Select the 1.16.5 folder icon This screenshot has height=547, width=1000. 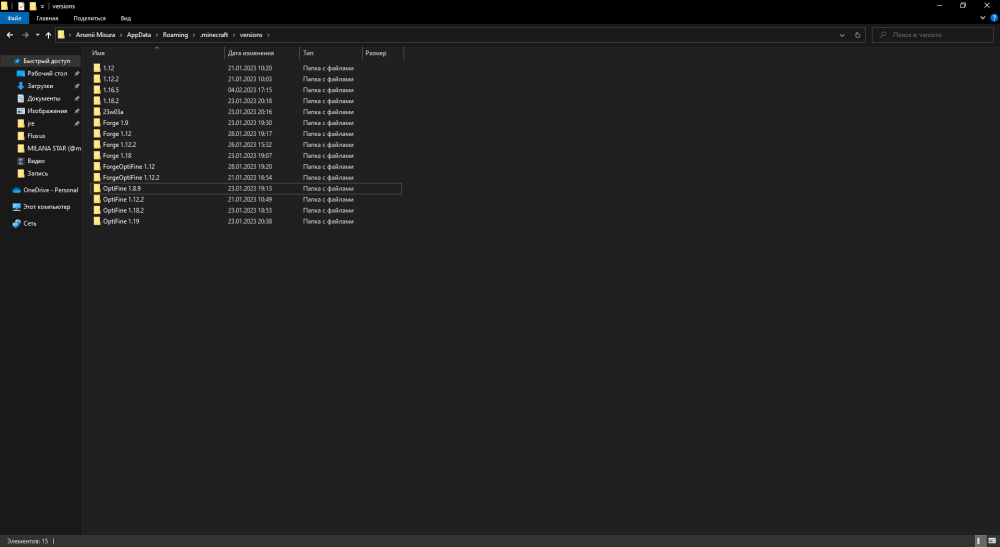coord(97,90)
